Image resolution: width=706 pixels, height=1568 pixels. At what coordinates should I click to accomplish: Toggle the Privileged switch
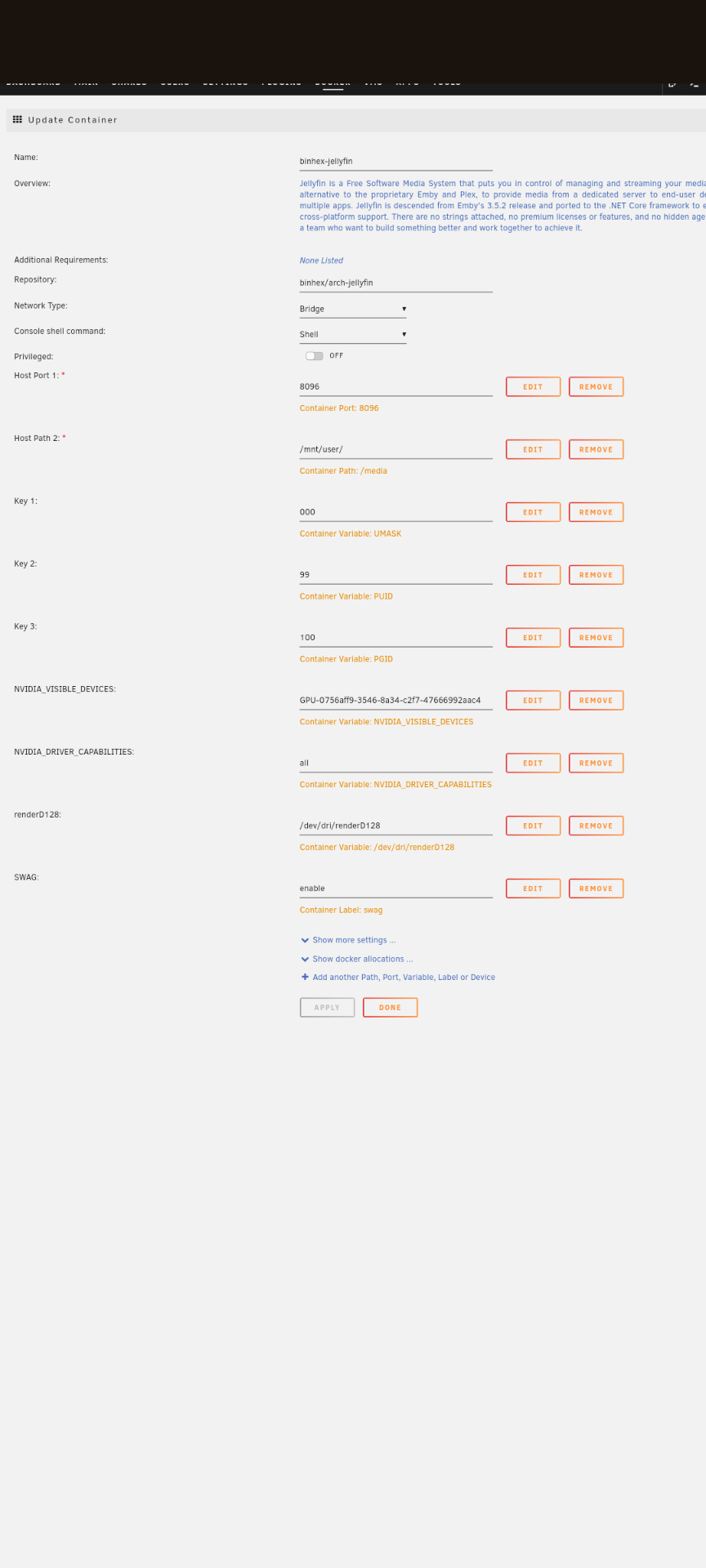click(x=314, y=356)
